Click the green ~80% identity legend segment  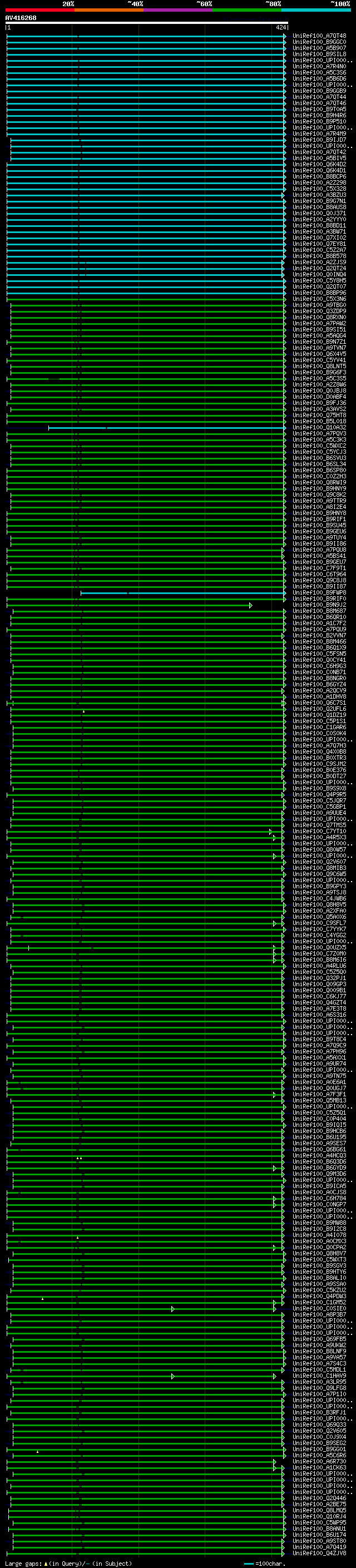coord(247,10)
